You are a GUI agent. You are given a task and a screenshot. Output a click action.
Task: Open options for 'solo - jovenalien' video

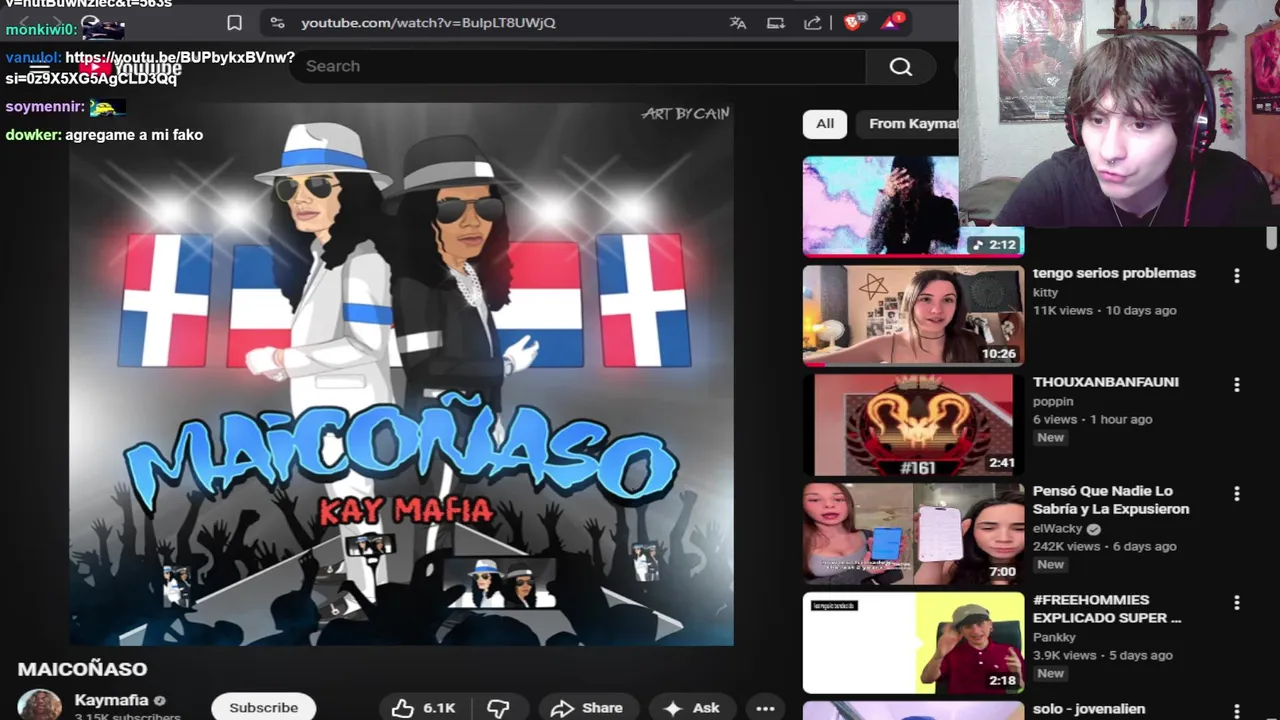click(x=1237, y=710)
